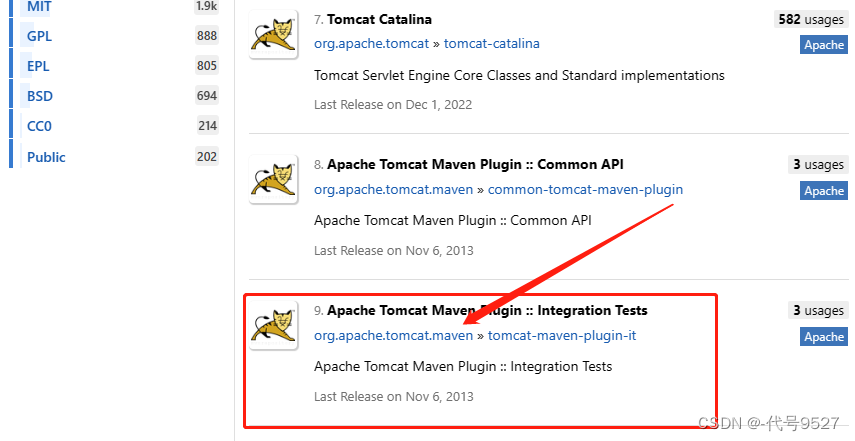The image size is (855, 441).
Task: Filter by EPL license
Action: click(x=39, y=66)
